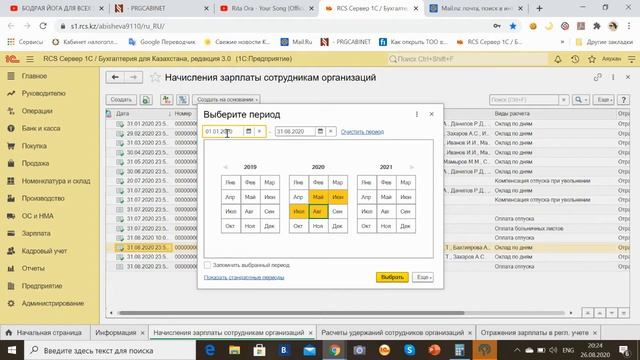Screen dimensions: 640x360
Task: Enable Запомнить выбранный период checkbox
Action: (207, 265)
